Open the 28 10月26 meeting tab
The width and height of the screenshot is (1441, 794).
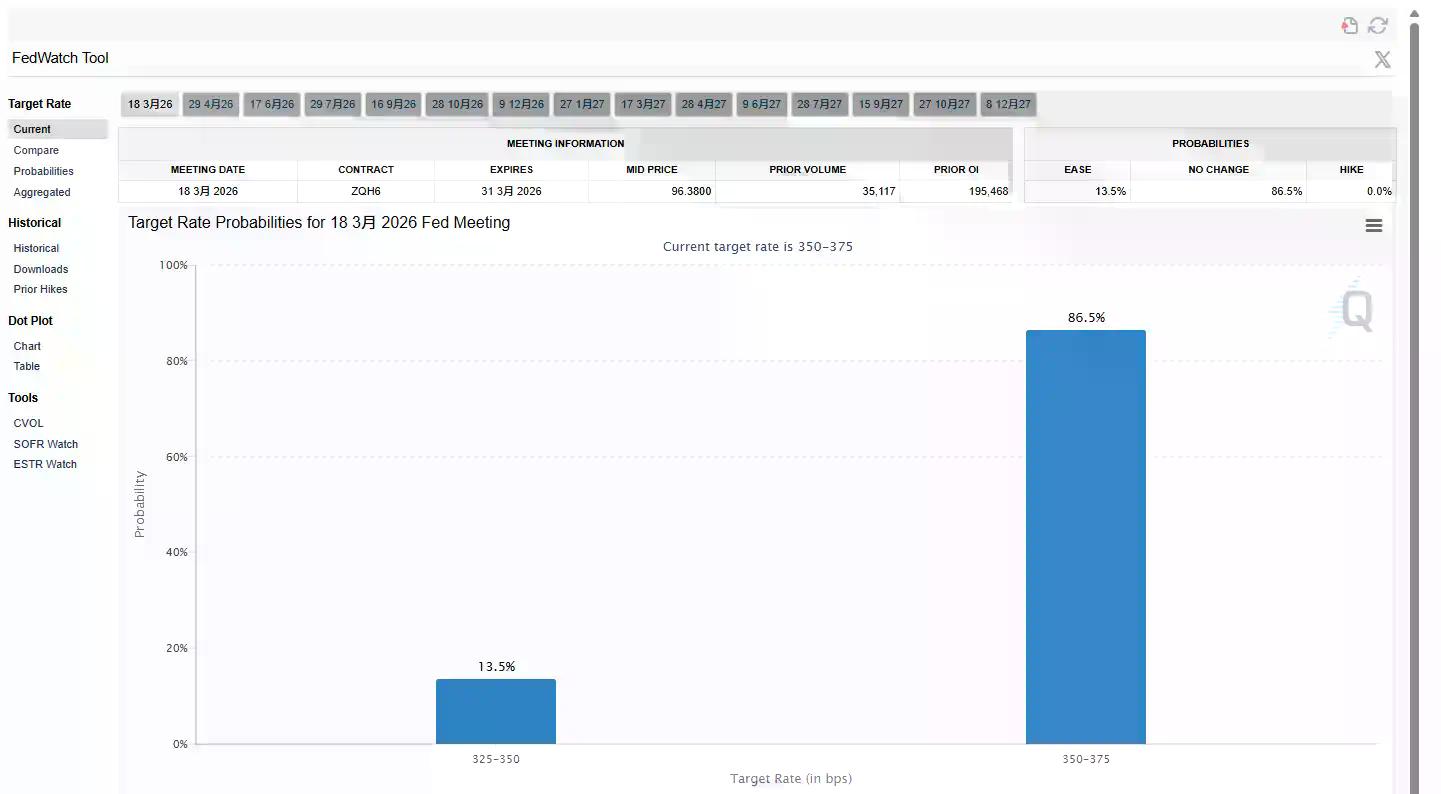point(457,104)
